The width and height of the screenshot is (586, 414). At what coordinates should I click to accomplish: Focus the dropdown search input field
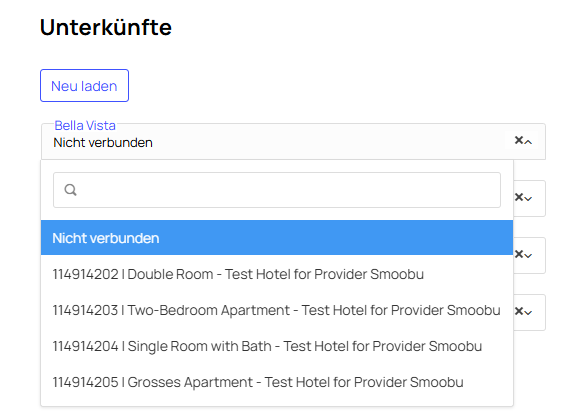click(277, 190)
